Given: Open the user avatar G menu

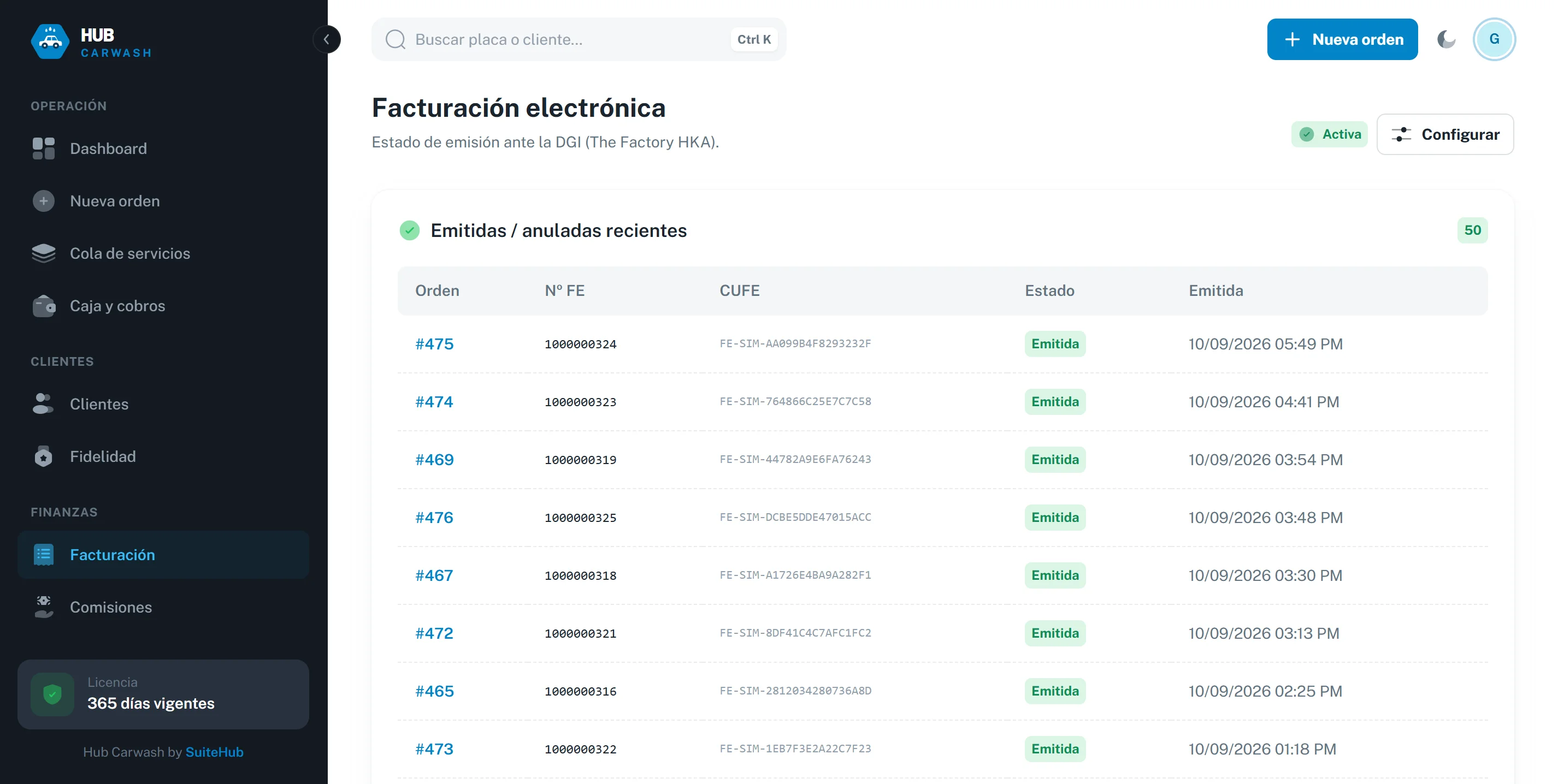Looking at the screenshot, I should point(1494,39).
